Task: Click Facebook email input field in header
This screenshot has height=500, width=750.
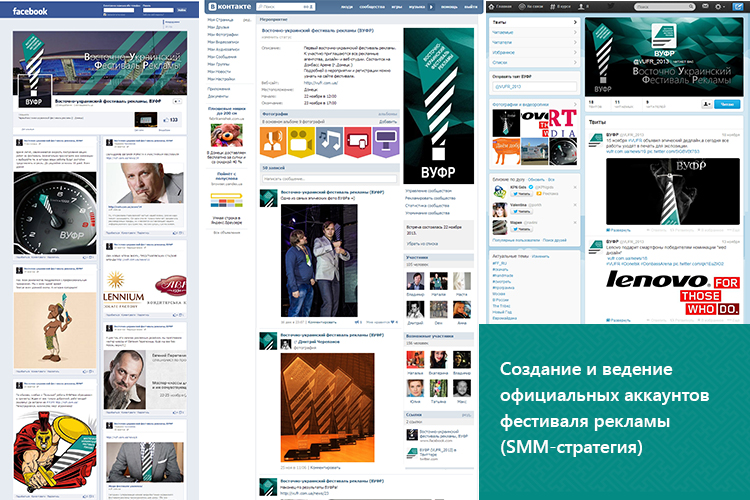Action: (119, 10)
